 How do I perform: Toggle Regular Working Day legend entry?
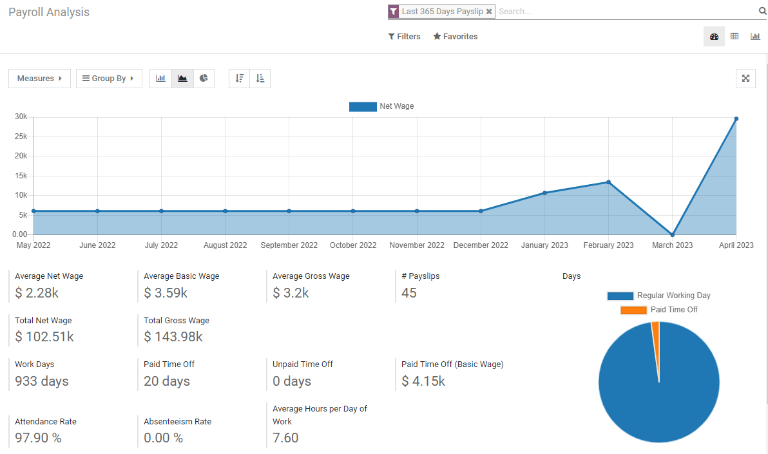652,296
